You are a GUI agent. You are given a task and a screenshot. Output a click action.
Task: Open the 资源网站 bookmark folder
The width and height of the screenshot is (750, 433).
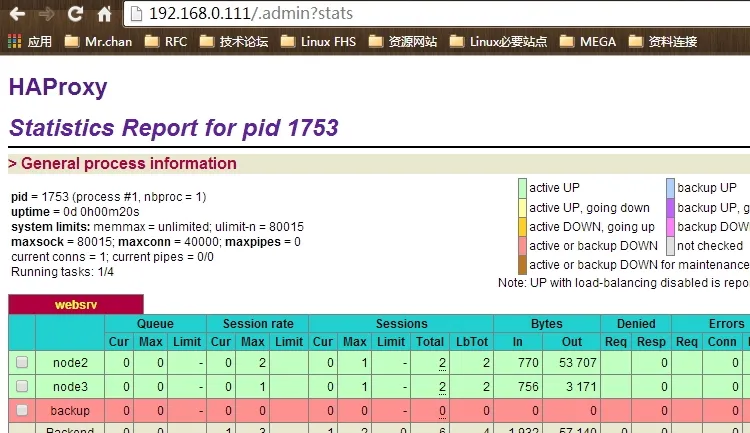[x=402, y=42]
